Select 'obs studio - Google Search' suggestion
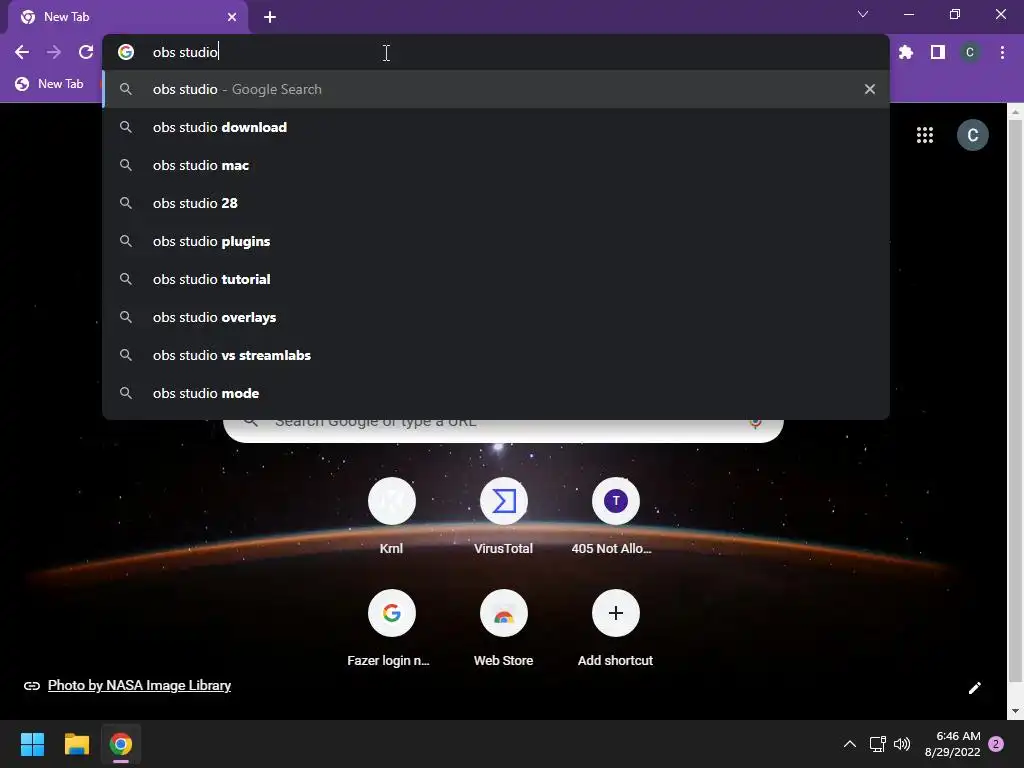This screenshot has height=768, width=1024. coord(496,89)
